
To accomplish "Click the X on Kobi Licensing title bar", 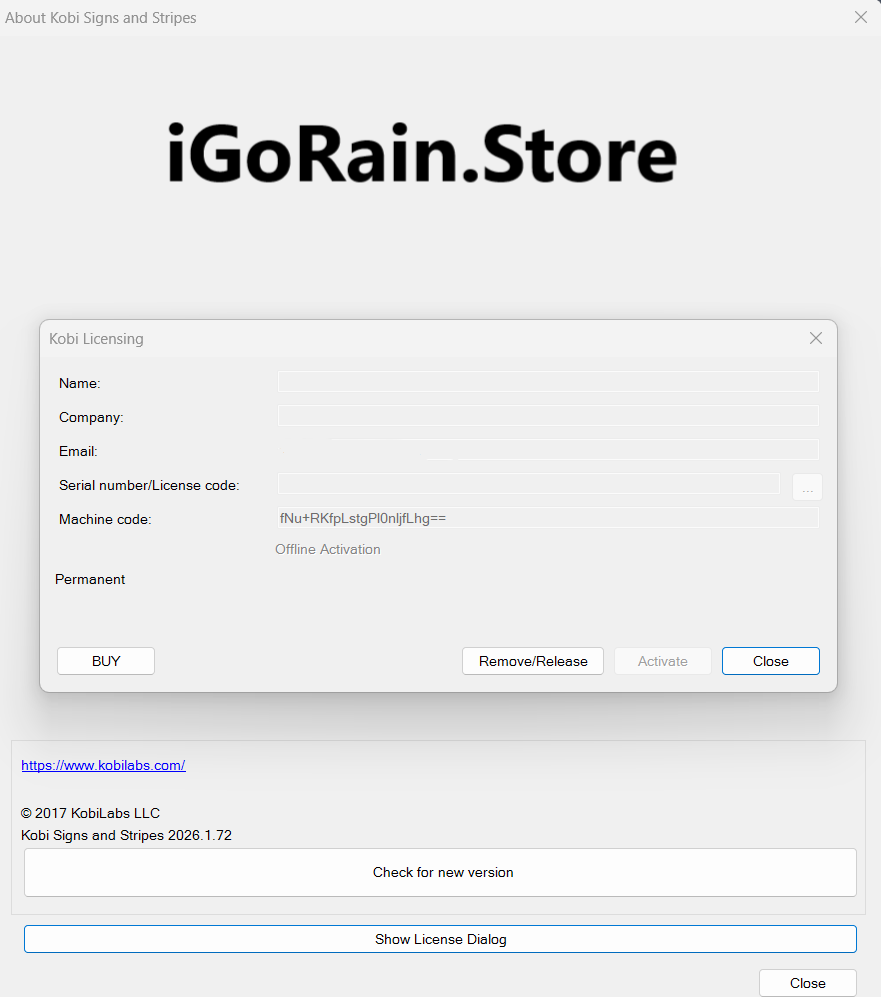I will 816,338.
